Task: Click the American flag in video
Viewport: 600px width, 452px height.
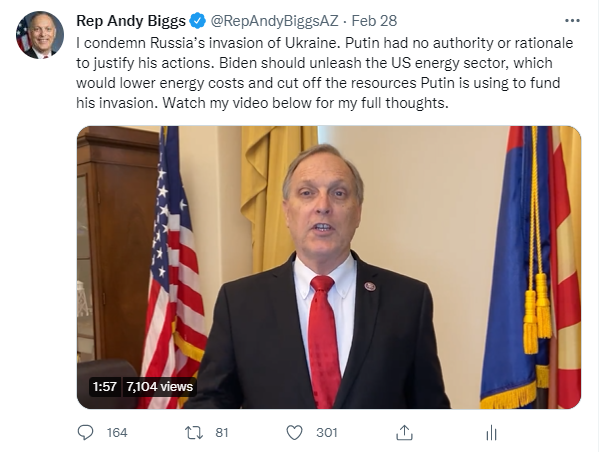Action: tap(173, 267)
